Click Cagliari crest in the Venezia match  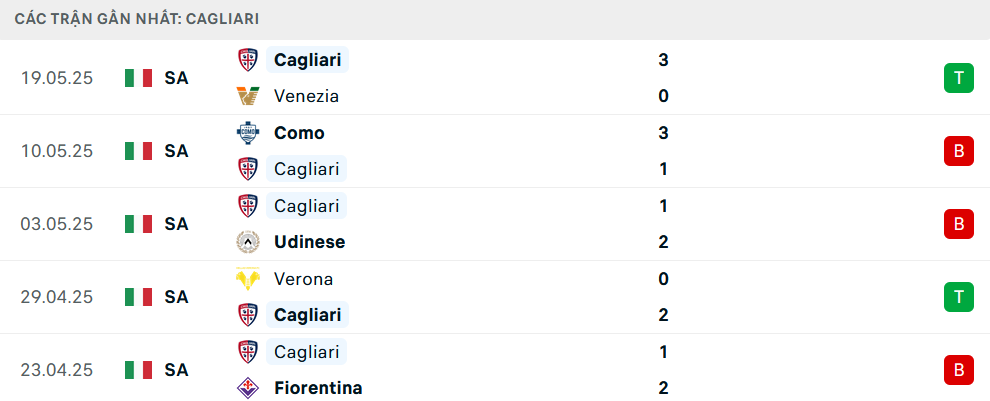[248, 60]
